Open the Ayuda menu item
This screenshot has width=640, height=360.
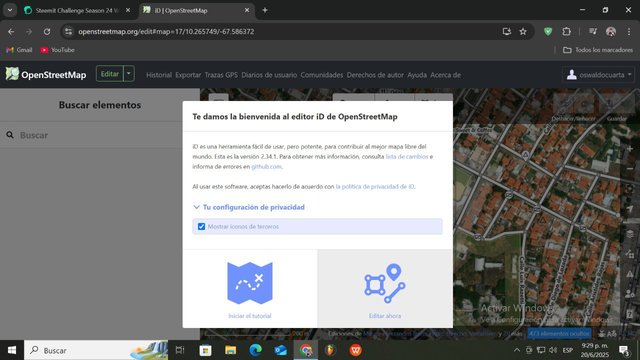[417, 75]
